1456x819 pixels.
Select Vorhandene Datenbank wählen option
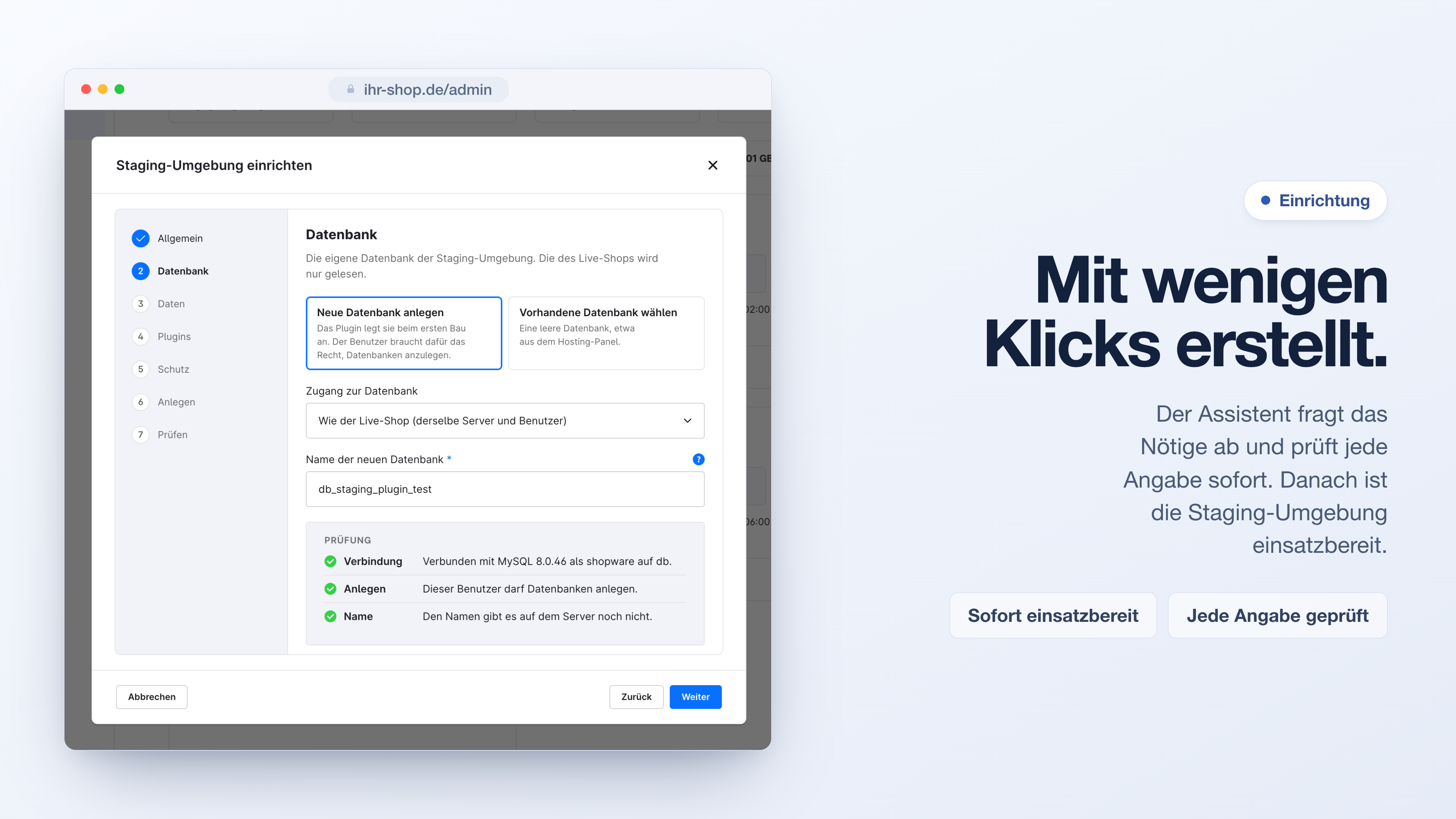point(607,334)
